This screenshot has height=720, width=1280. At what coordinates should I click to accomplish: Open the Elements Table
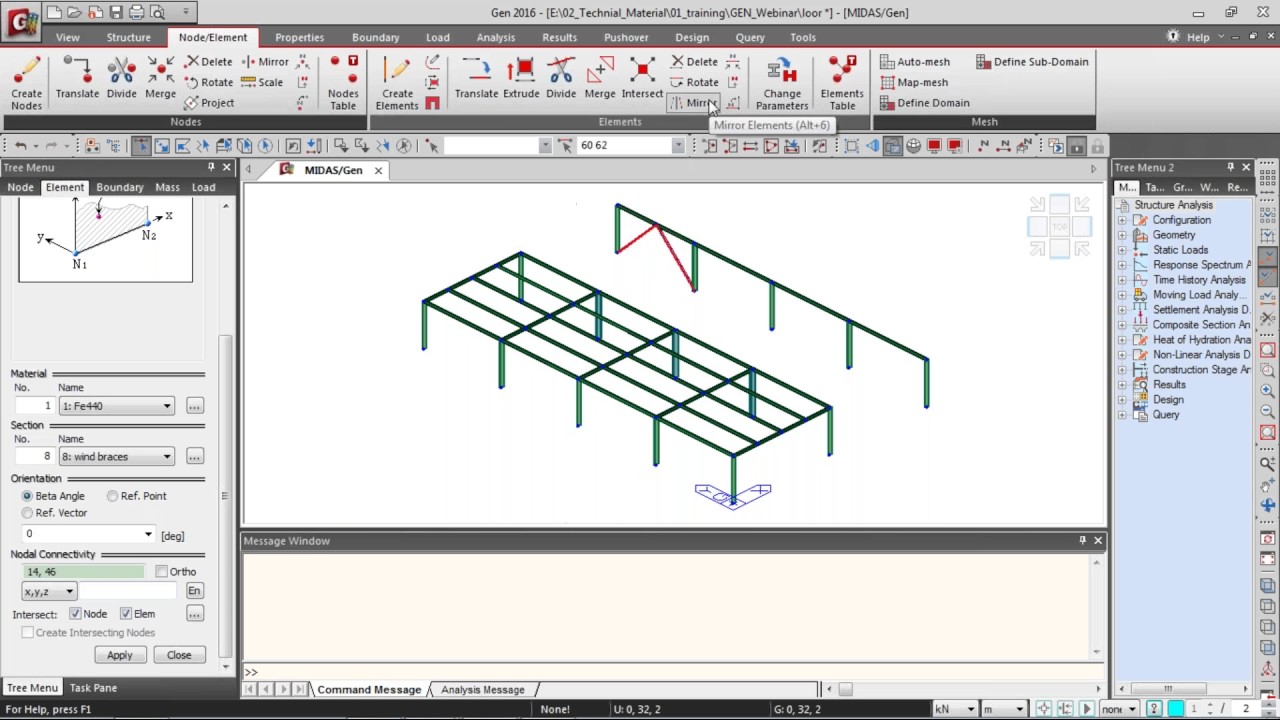842,82
